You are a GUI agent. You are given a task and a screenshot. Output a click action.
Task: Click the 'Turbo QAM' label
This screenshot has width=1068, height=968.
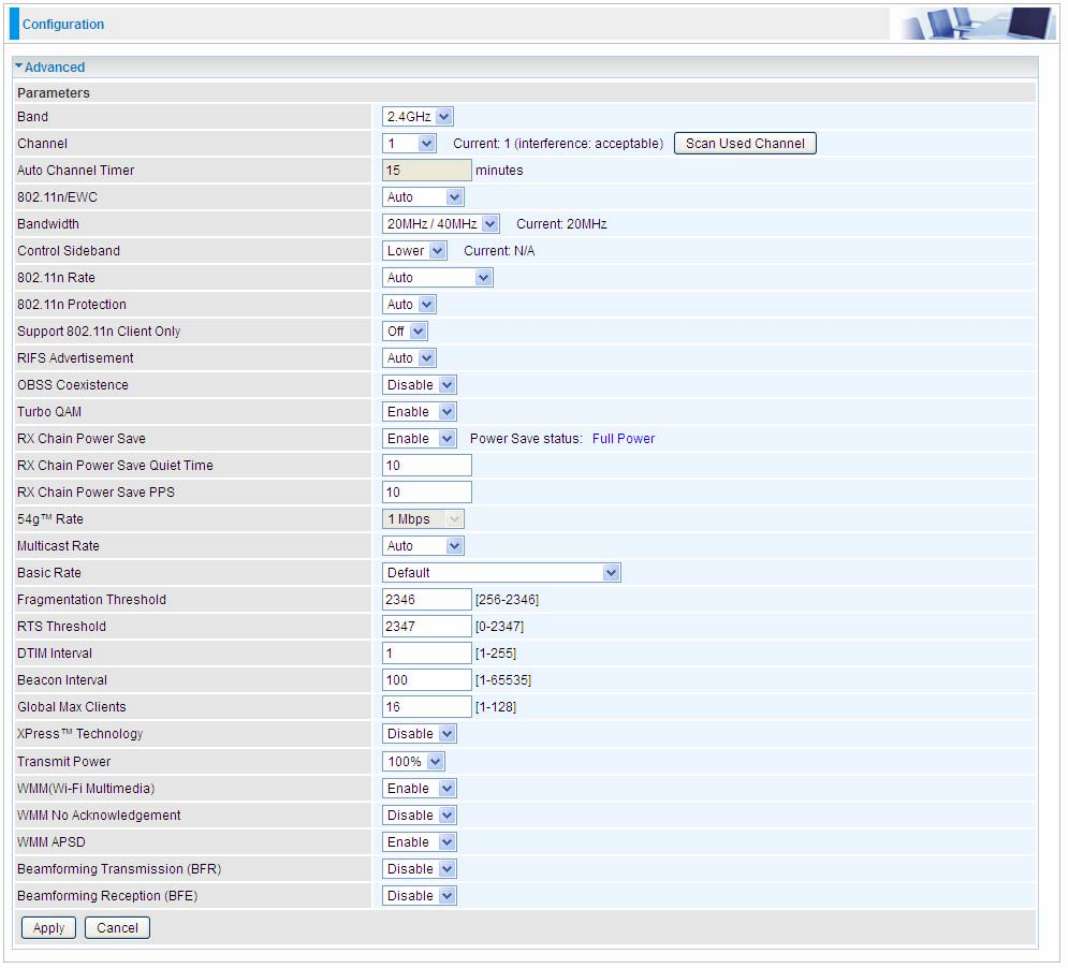(x=49, y=412)
